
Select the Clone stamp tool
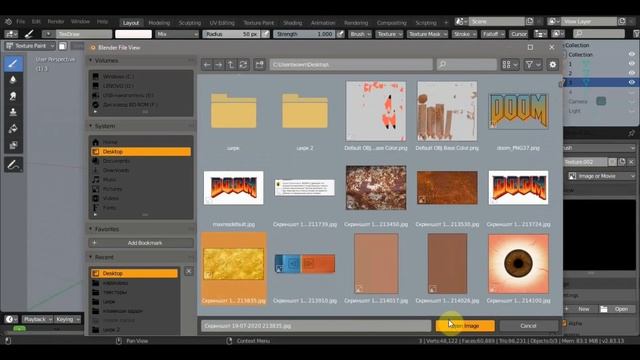click(x=13, y=112)
